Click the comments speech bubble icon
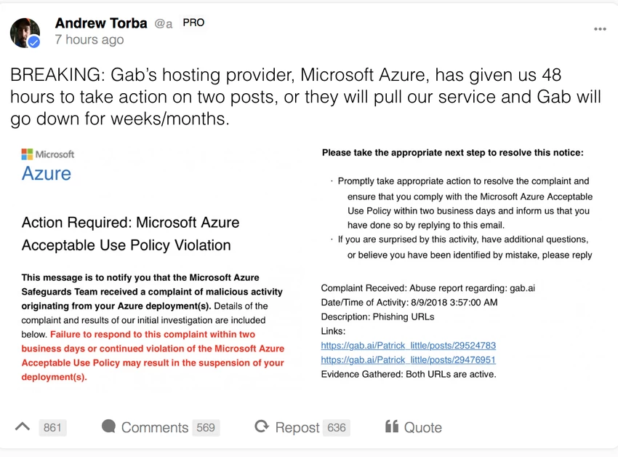Viewport: 618px width, 457px height. (x=109, y=426)
